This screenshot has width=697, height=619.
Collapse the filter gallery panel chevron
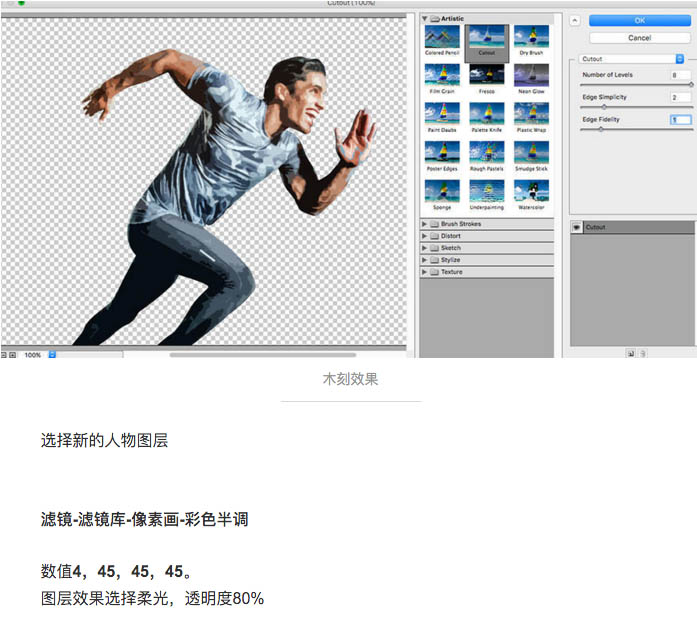click(575, 20)
